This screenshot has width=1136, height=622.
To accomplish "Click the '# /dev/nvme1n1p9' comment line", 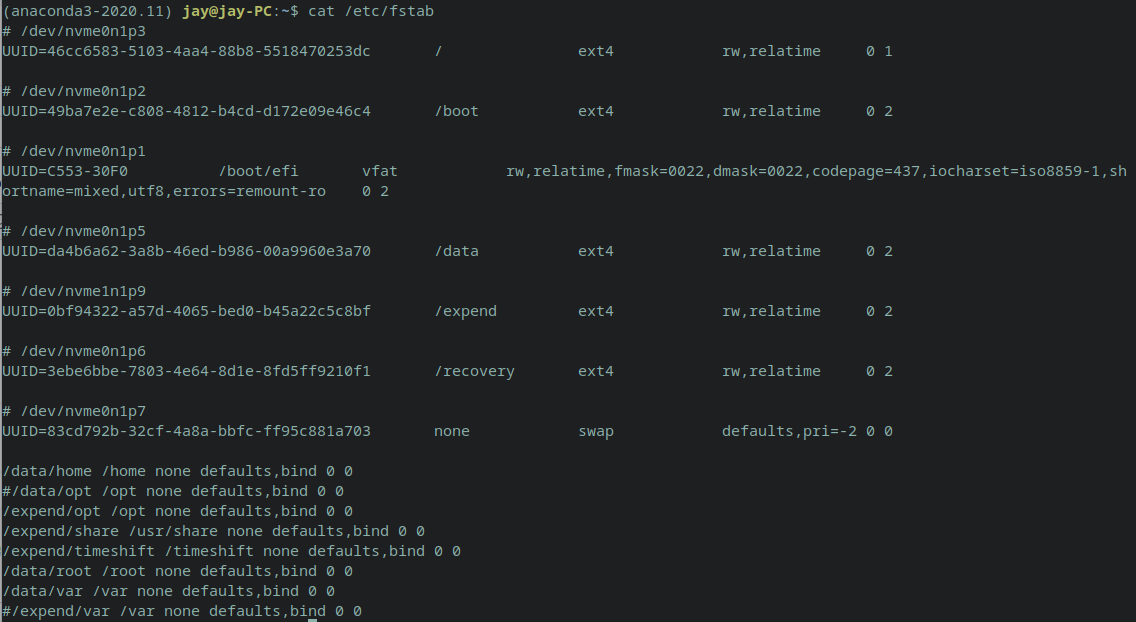I will tap(74, 291).
